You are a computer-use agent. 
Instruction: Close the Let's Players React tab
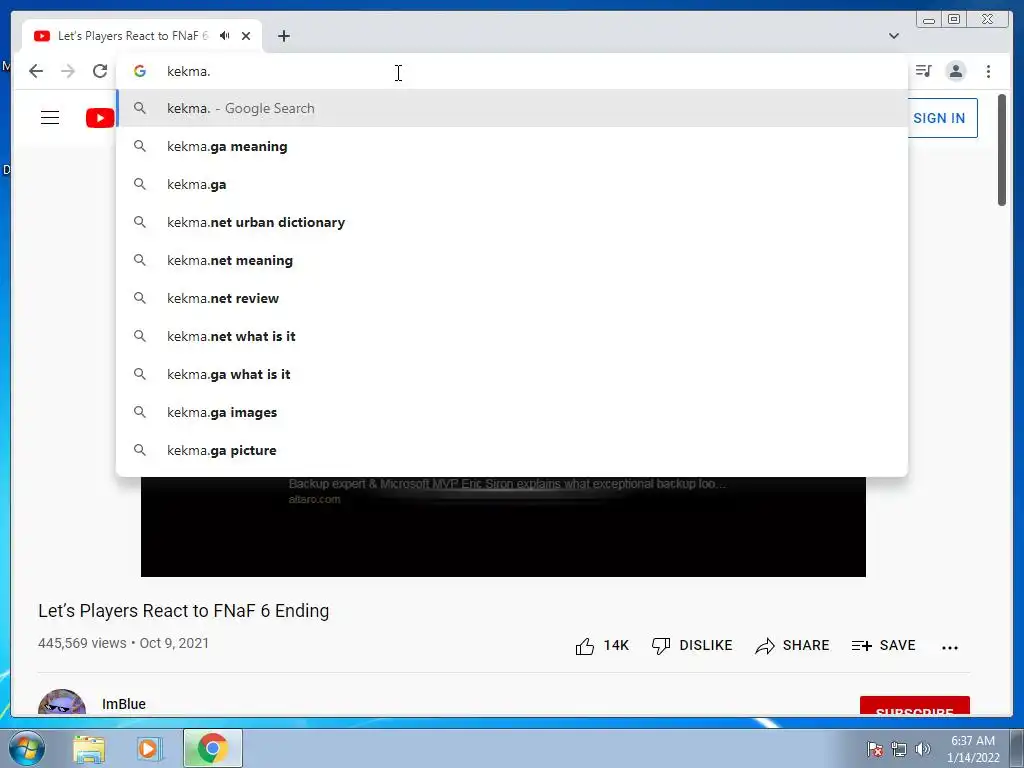(246, 36)
